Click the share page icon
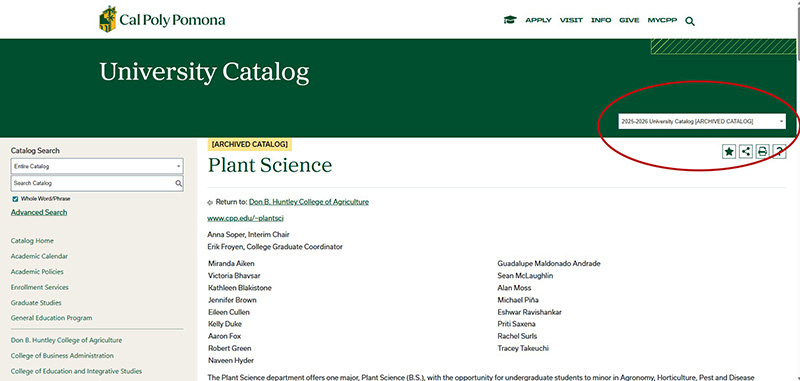Screen dimensions: 800x381 745,151
